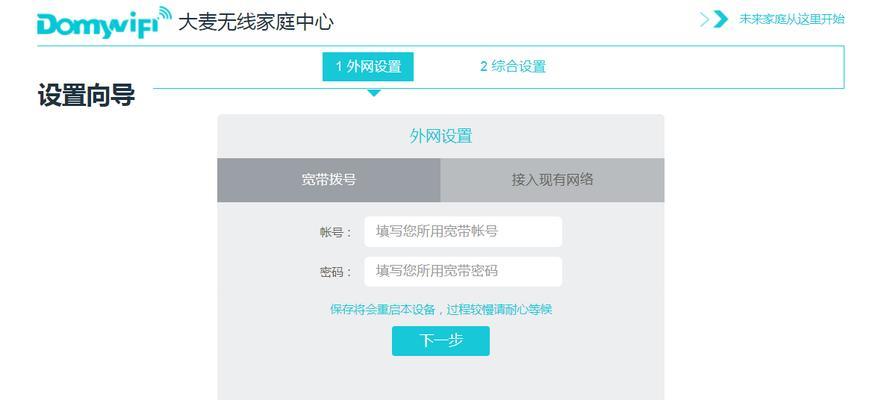
Task: Focus the 密码 broadband password field
Action: (463, 272)
